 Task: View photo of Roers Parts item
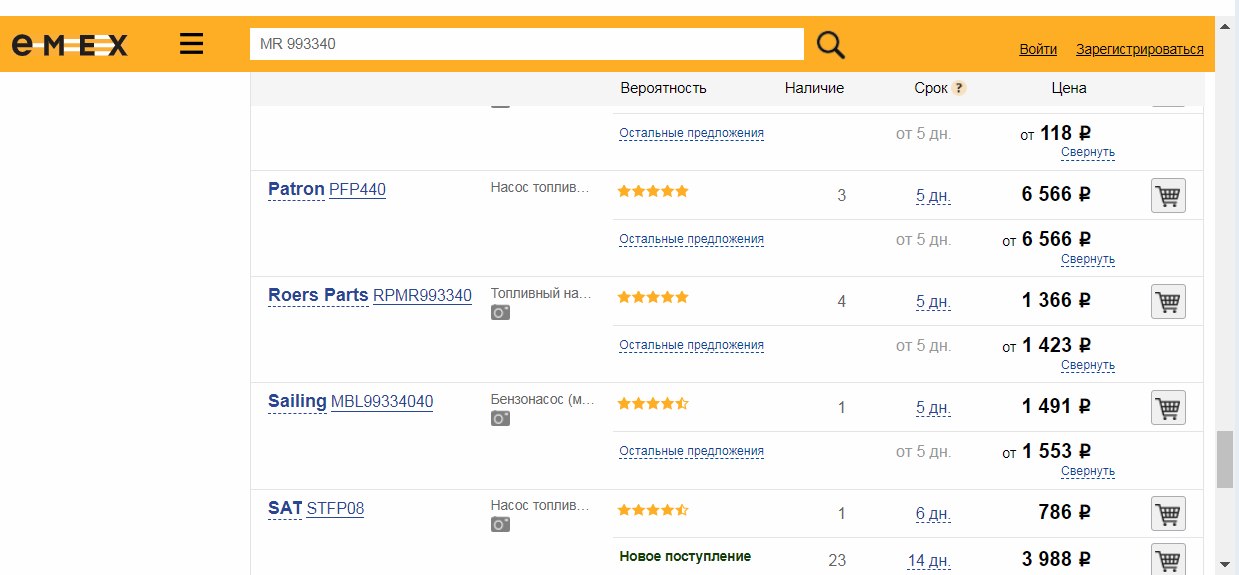click(x=500, y=313)
